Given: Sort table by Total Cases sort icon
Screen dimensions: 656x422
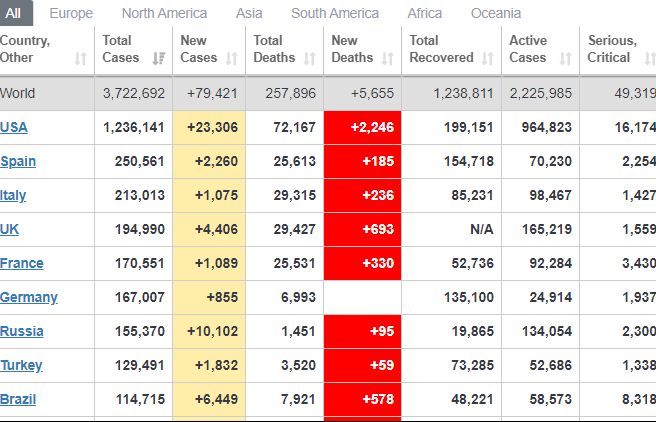Looking at the screenshot, I should (158, 59).
